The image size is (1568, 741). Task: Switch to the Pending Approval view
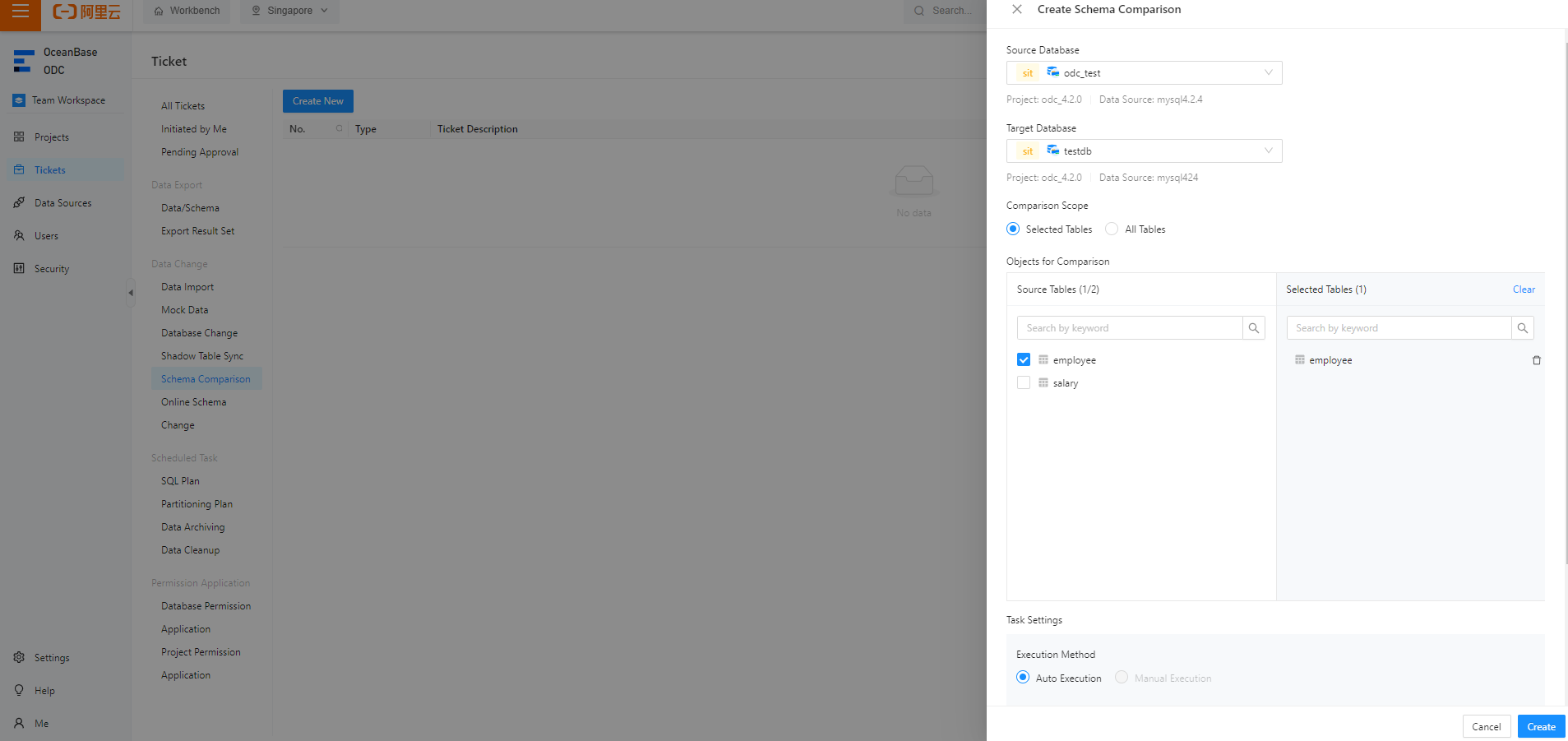199,151
